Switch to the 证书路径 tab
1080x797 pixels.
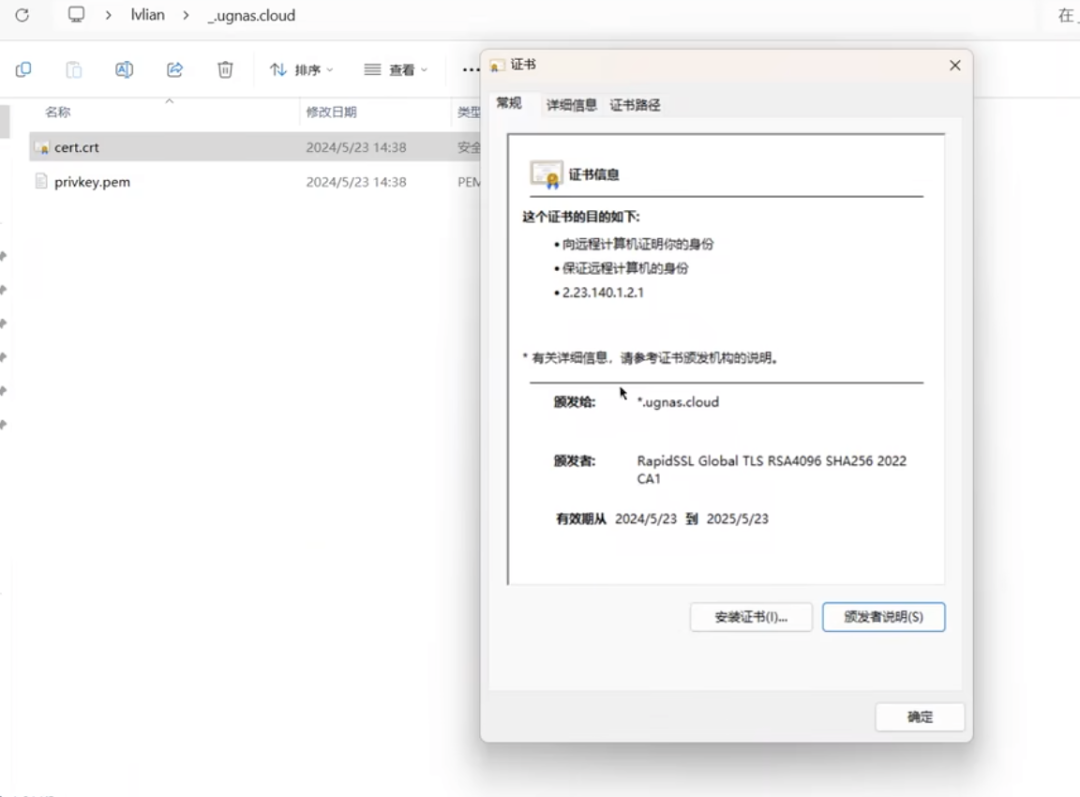click(635, 105)
